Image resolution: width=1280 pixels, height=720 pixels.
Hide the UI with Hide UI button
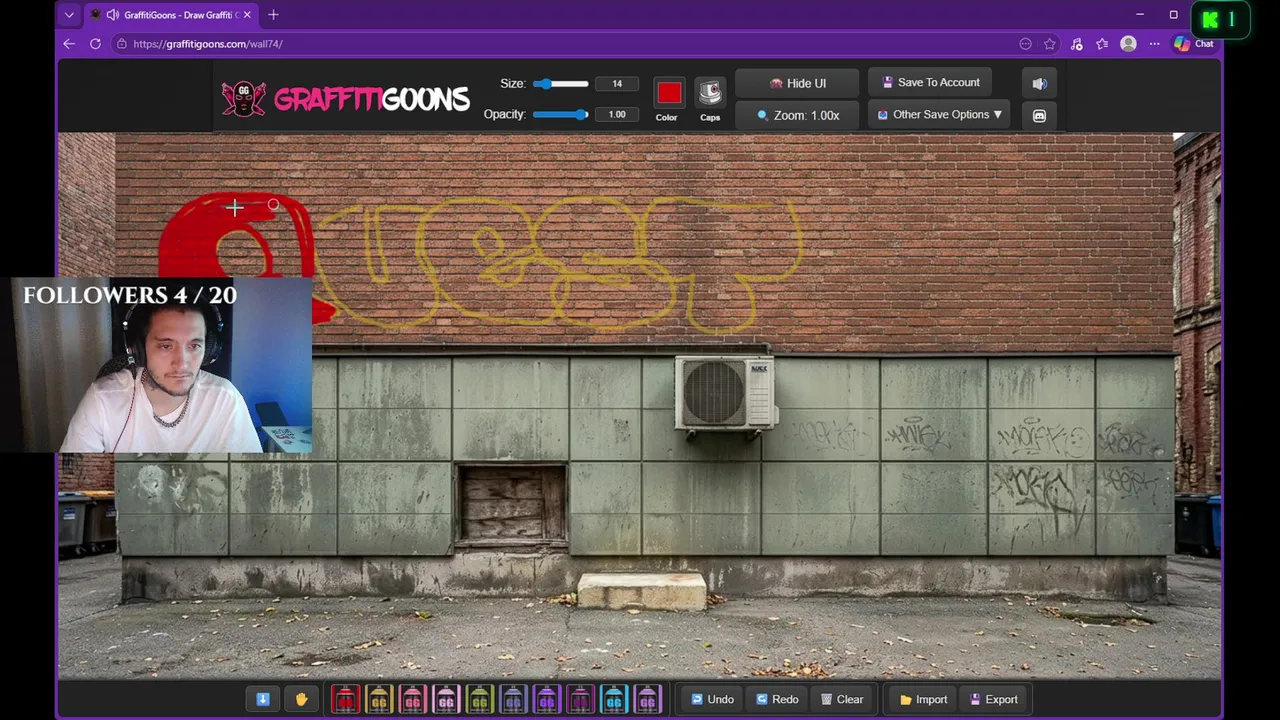(797, 83)
